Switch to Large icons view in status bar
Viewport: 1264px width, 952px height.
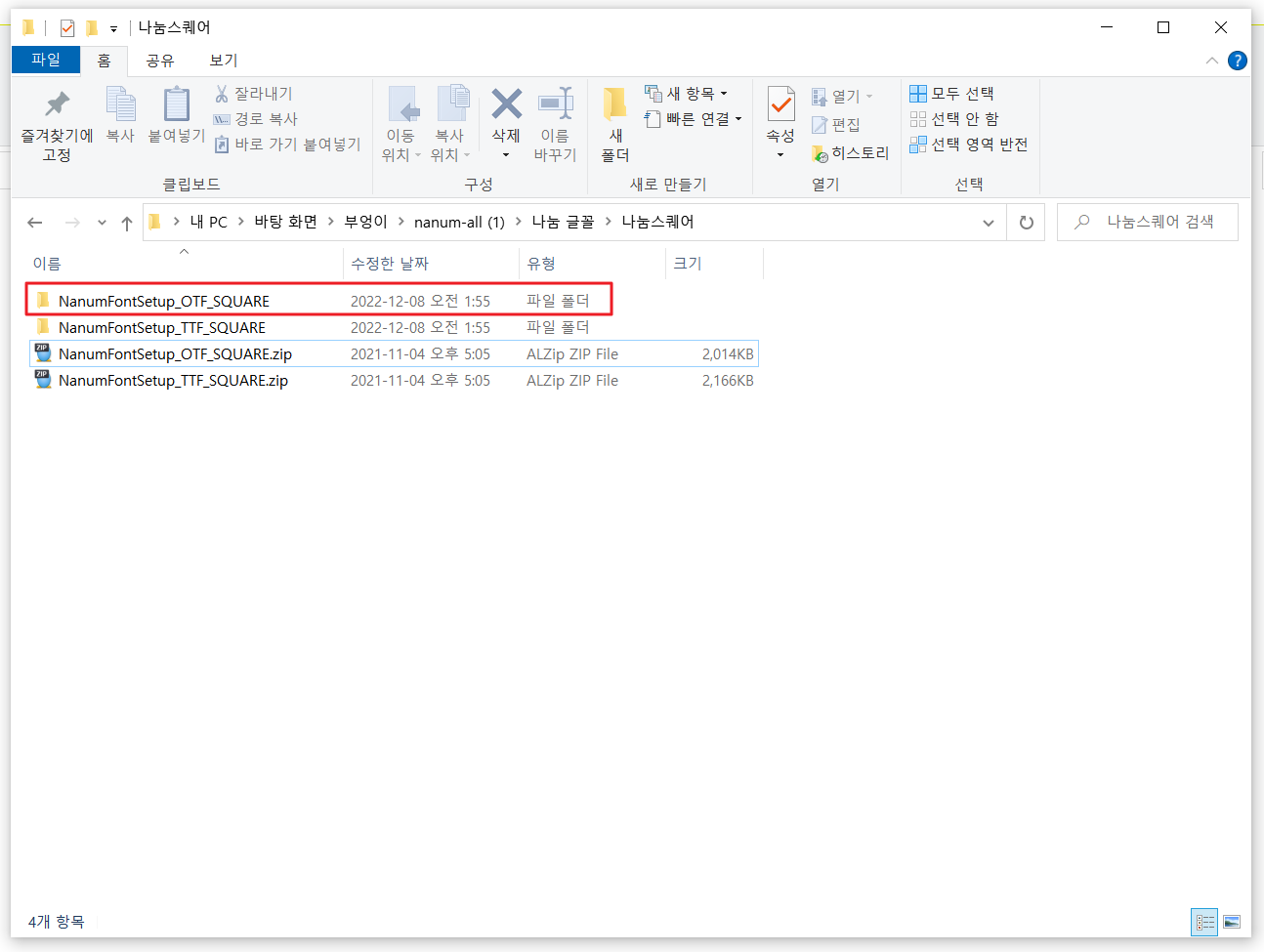pos(1232,922)
